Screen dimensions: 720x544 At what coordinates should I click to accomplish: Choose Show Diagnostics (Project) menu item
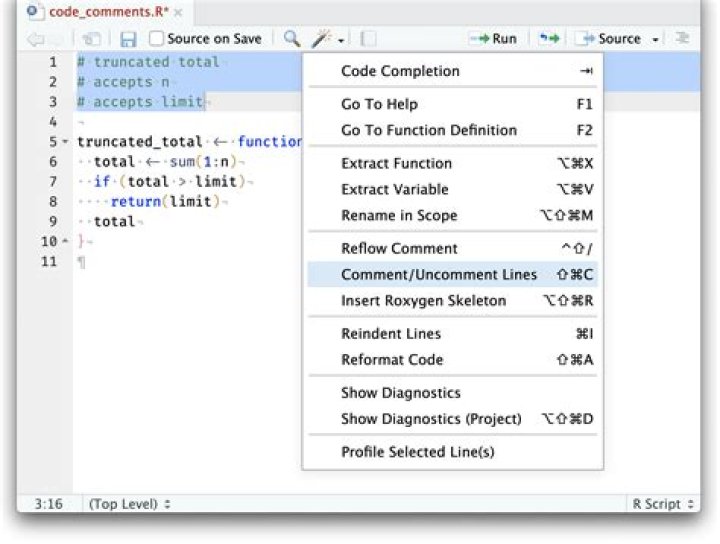pos(452,419)
